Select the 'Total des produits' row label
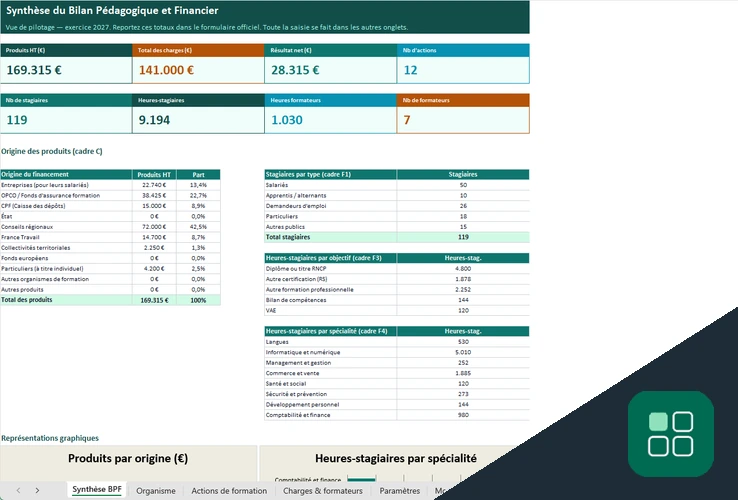The image size is (738, 500). pyautogui.click(x=26, y=300)
